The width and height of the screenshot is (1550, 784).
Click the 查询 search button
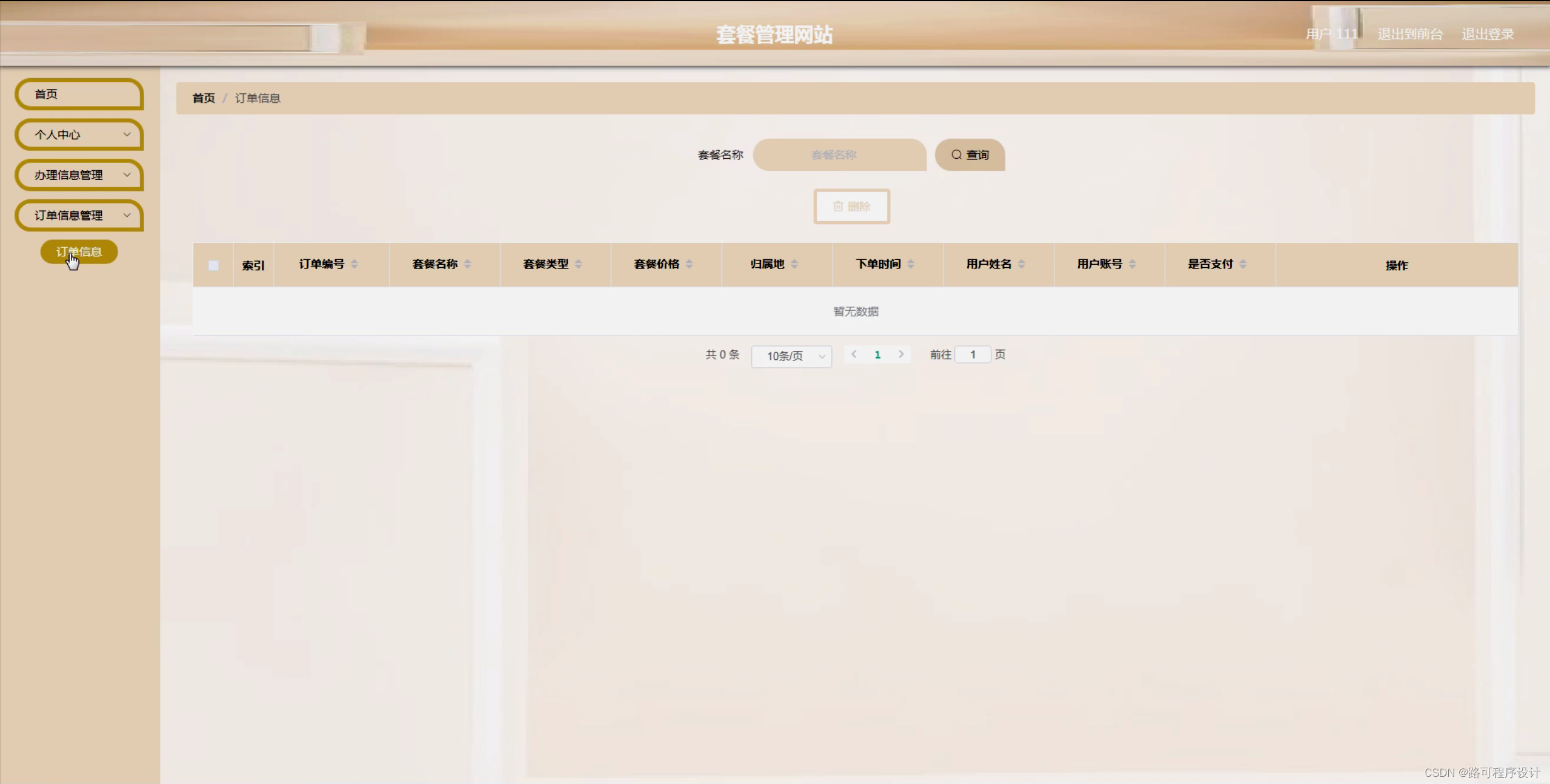(x=970, y=155)
